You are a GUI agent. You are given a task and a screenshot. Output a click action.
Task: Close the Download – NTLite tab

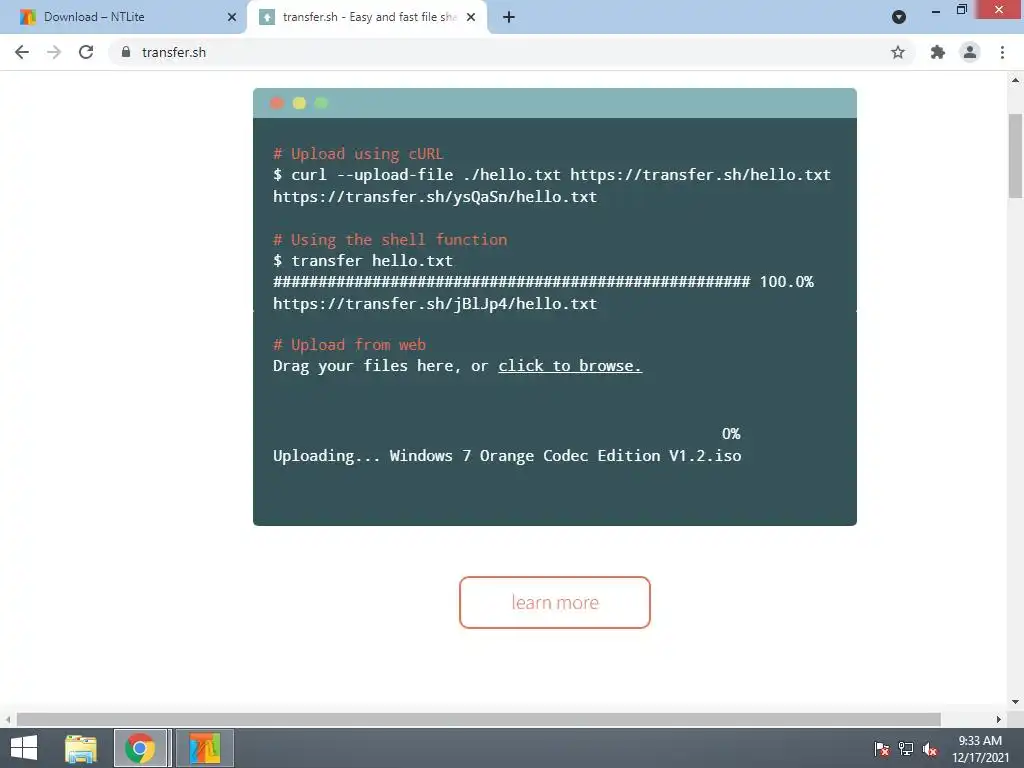point(232,17)
